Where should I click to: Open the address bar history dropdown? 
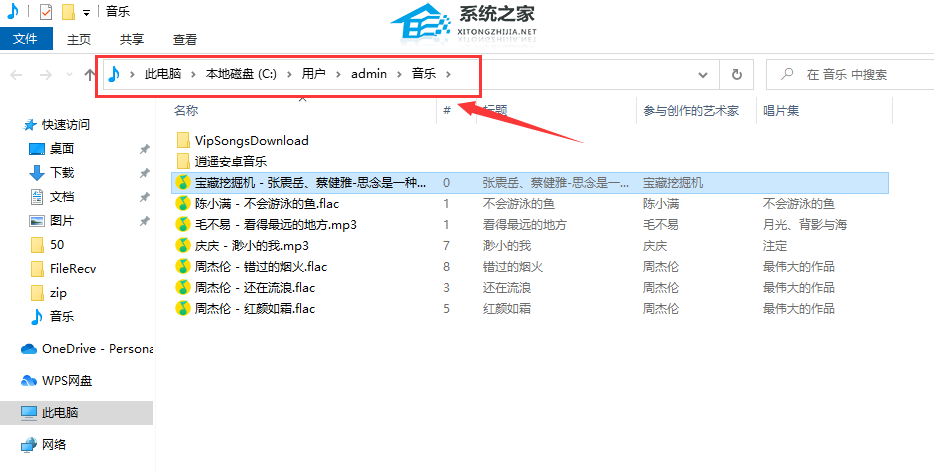pos(703,75)
